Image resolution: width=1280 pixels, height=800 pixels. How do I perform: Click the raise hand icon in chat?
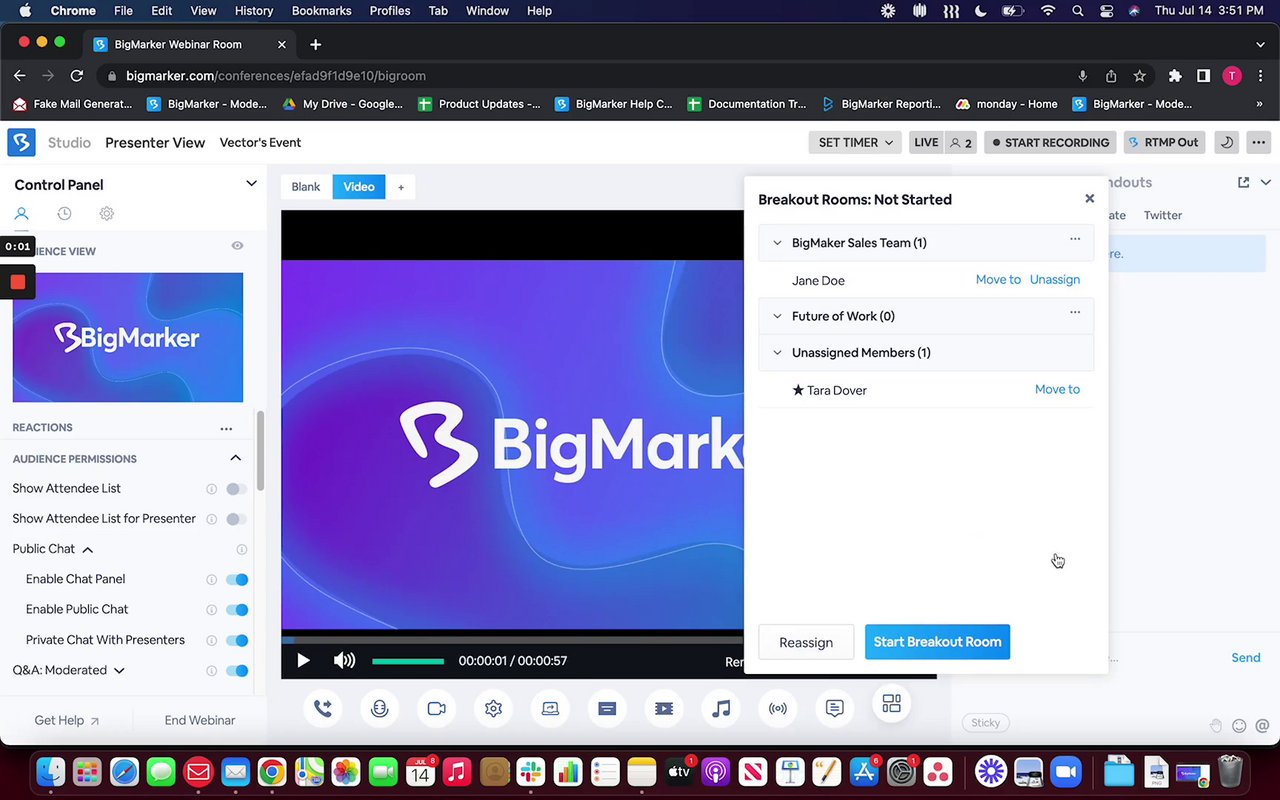[x=1216, y=726]
